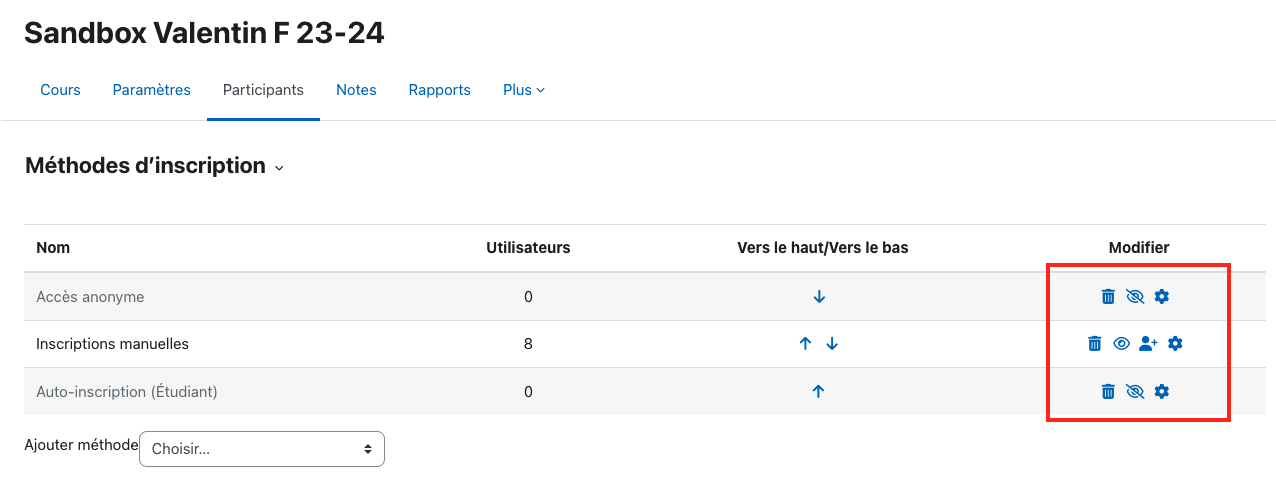
Task: Delete the Inscriptions manuelles method
Action: pos(1095,343)
